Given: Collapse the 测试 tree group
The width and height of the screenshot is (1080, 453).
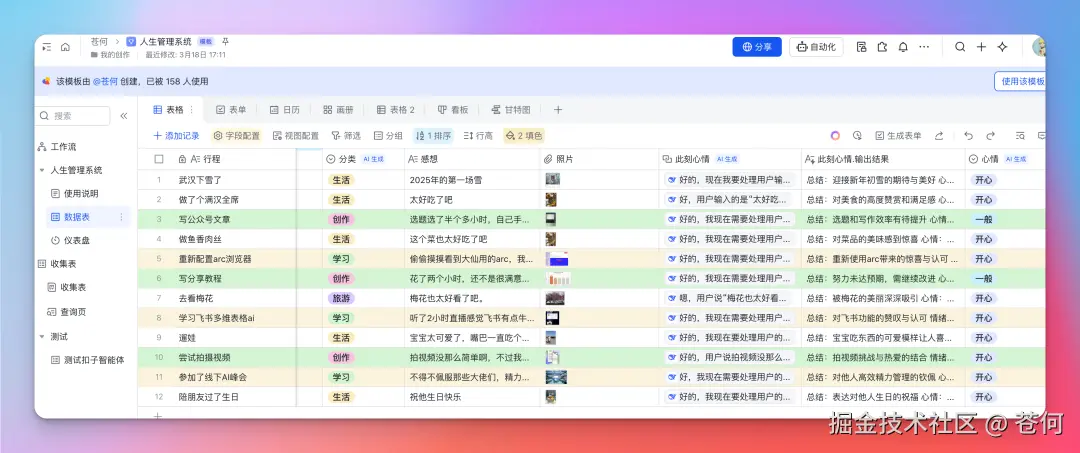Looking at the screenshot, I should (x=42, y=337).
